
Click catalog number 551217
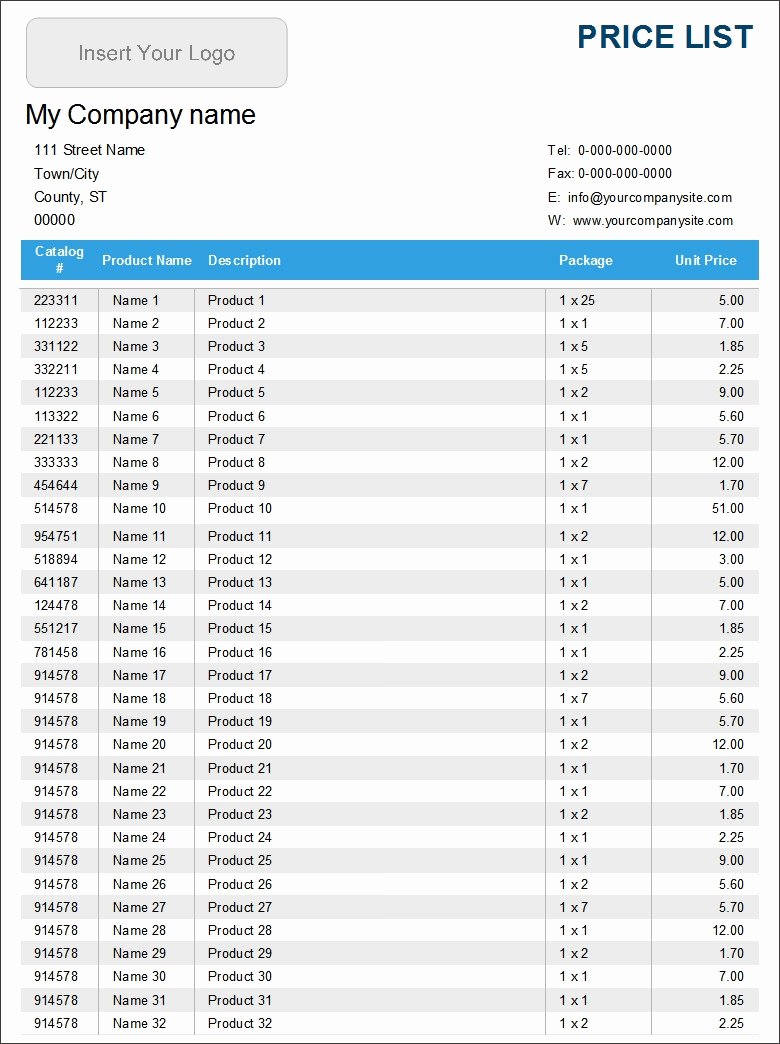(x=56, y=628)
